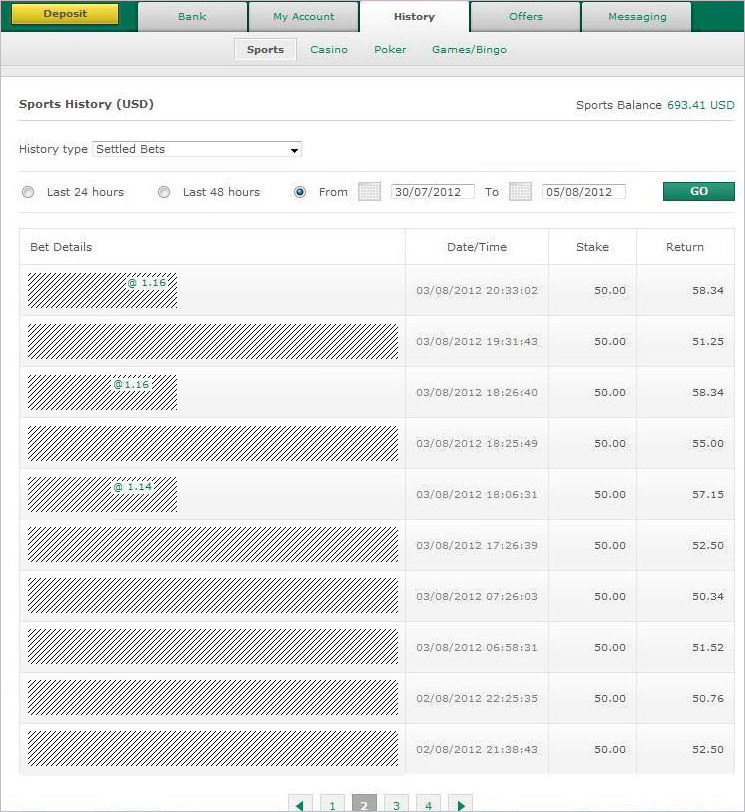Open the Offers tab
The height and width of the screenshot is (812, 745).
coord(525,17)
